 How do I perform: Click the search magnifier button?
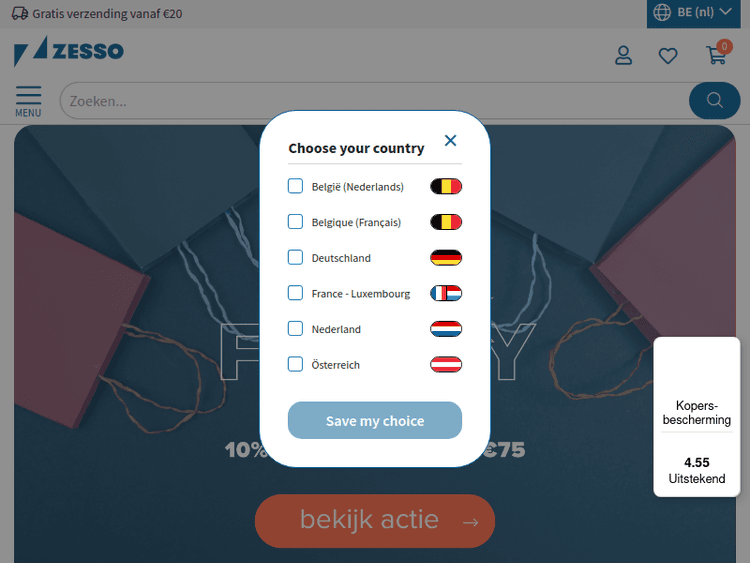point(715,100)
